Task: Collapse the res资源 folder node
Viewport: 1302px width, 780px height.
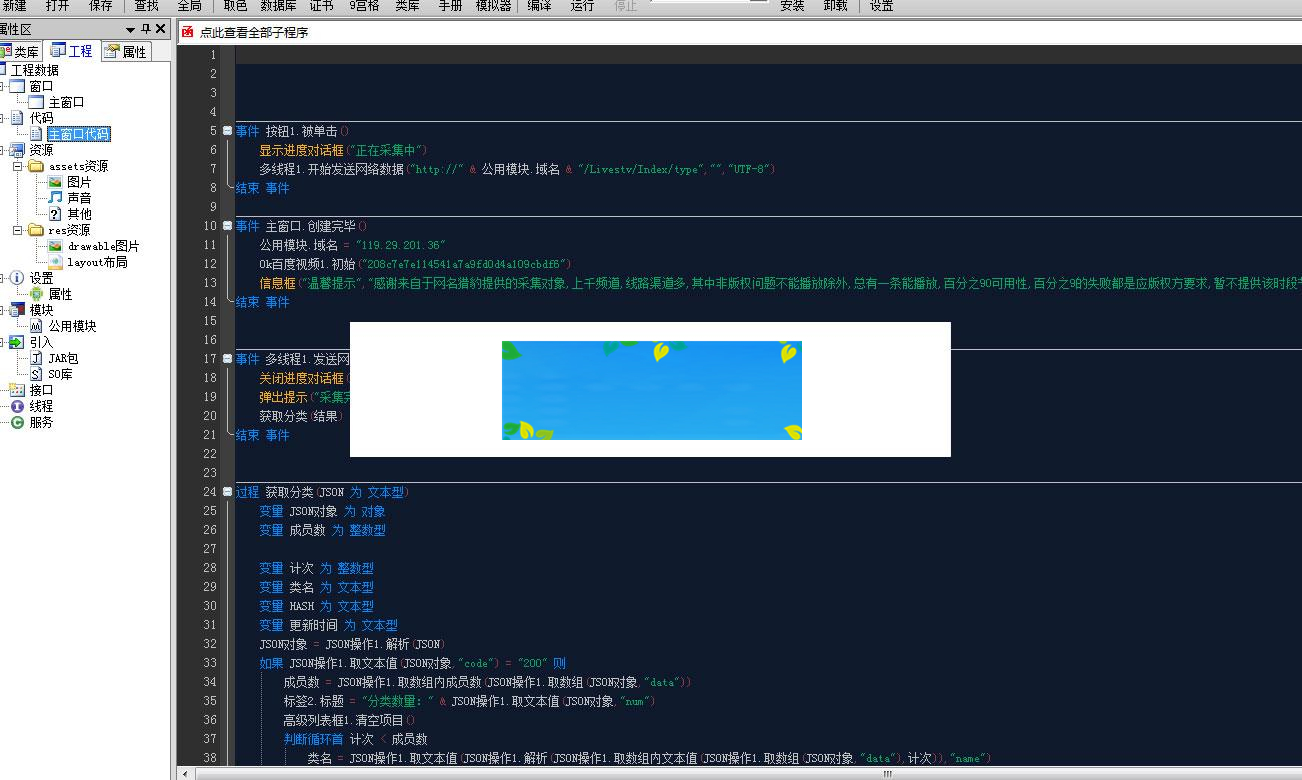Action: click(x=17, y=230)
